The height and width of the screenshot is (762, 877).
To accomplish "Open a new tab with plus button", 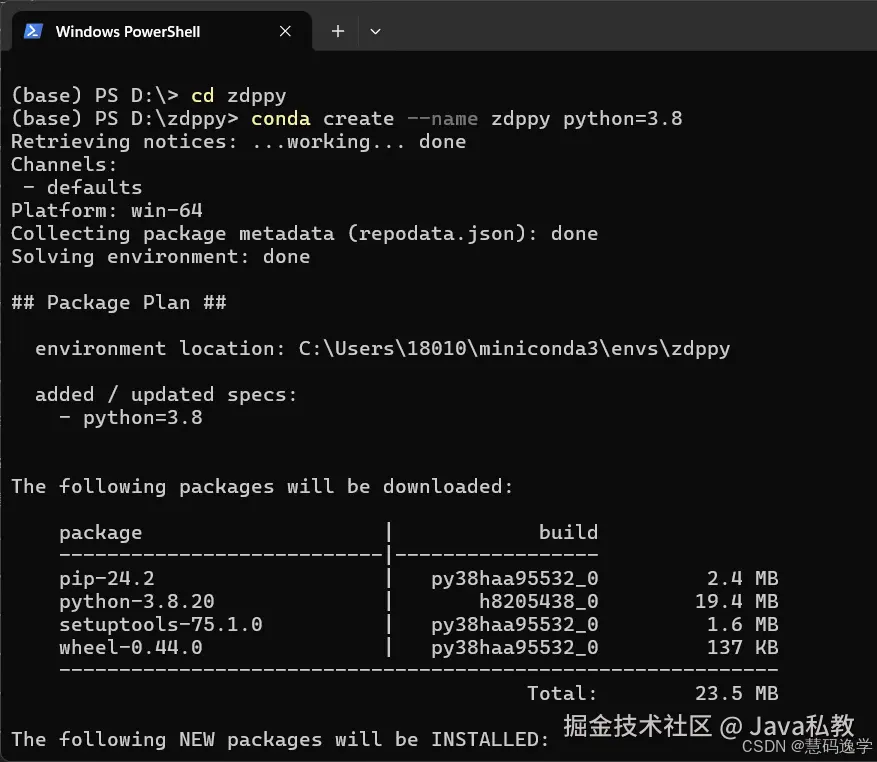I will click(338, 31).
